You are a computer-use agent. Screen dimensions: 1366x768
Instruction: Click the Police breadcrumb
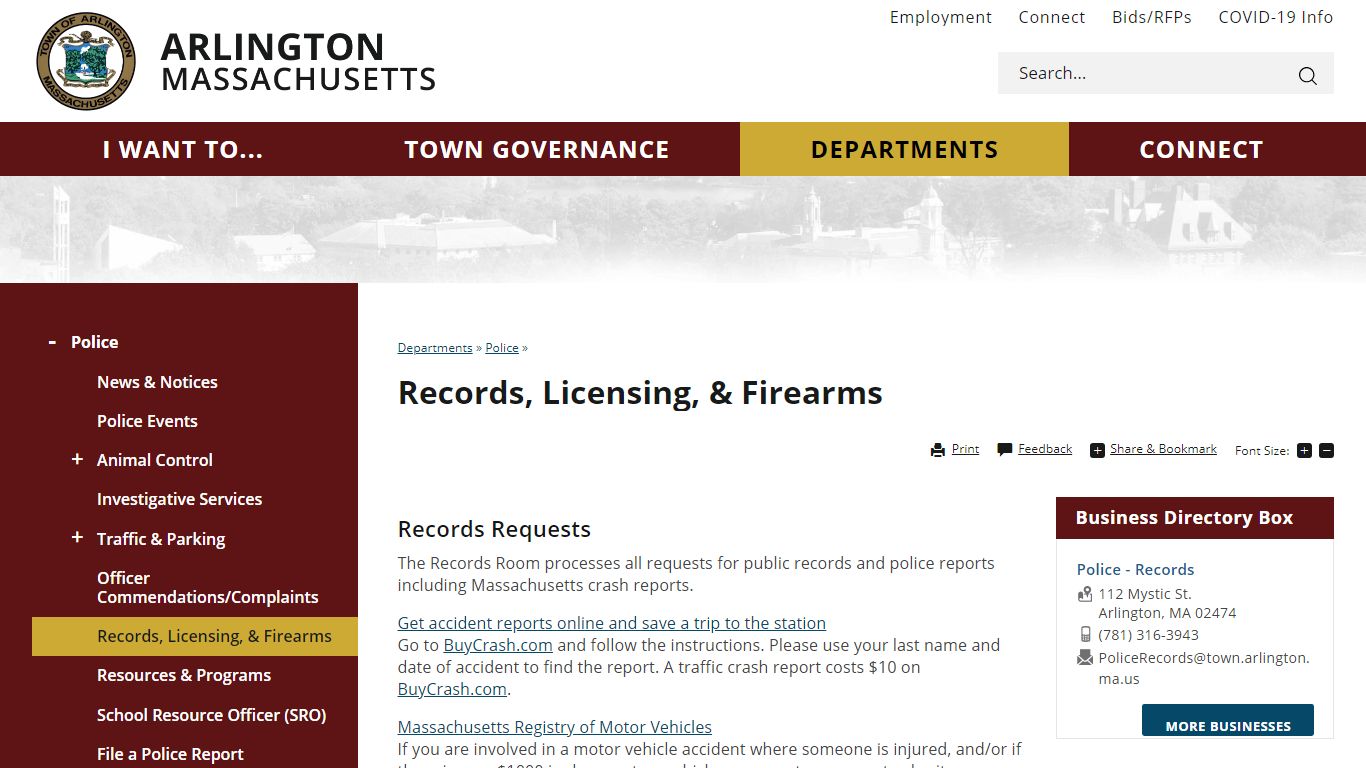coord(502,348)
